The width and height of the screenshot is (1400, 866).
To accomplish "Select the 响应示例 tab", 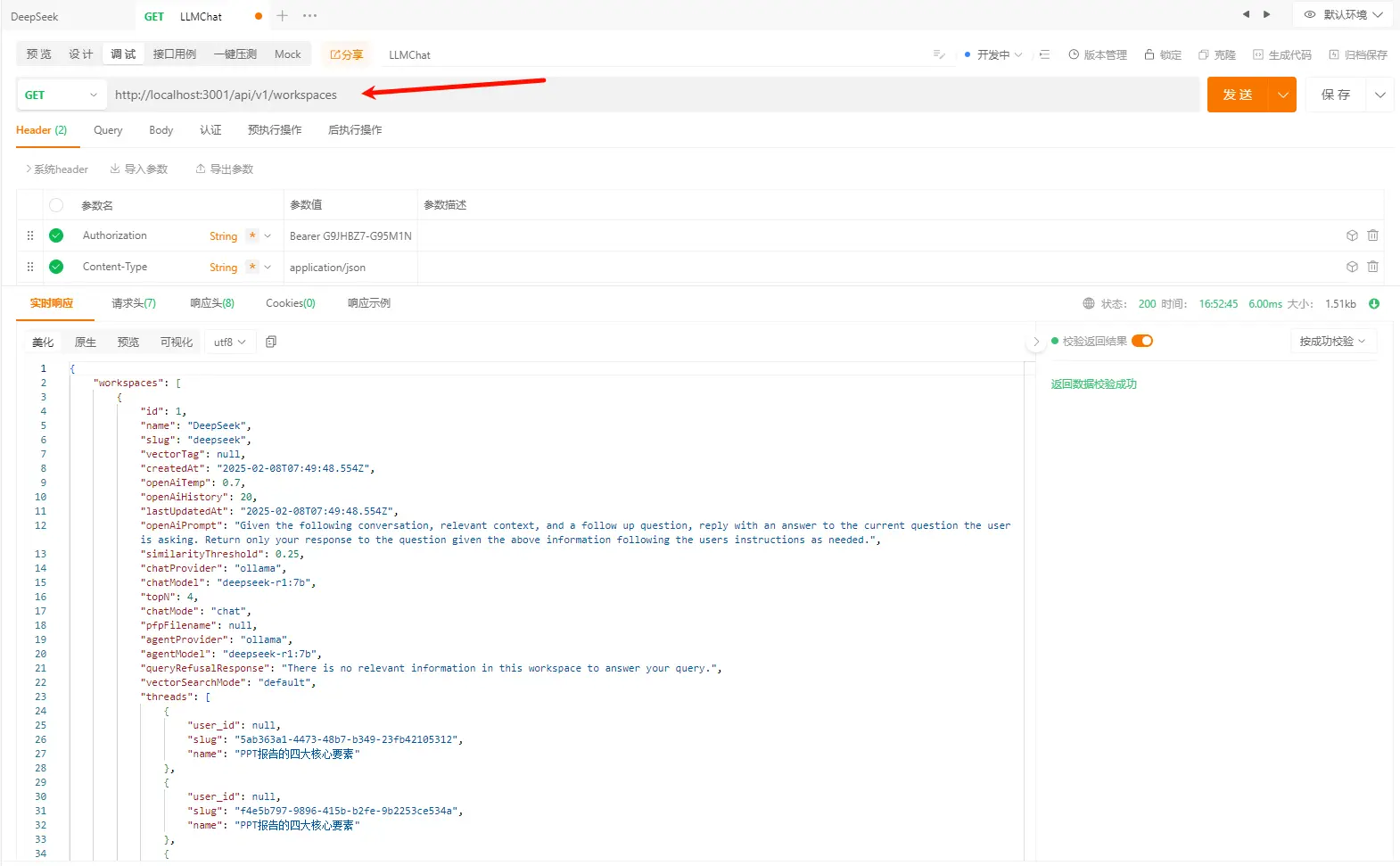I will (369, 303).
